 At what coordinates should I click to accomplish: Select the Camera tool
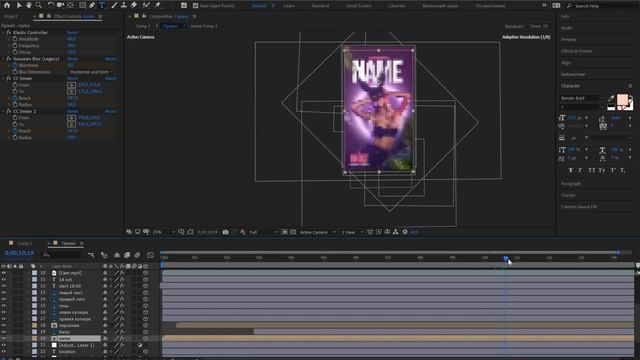pyautogui.click(x=60, y=5)
